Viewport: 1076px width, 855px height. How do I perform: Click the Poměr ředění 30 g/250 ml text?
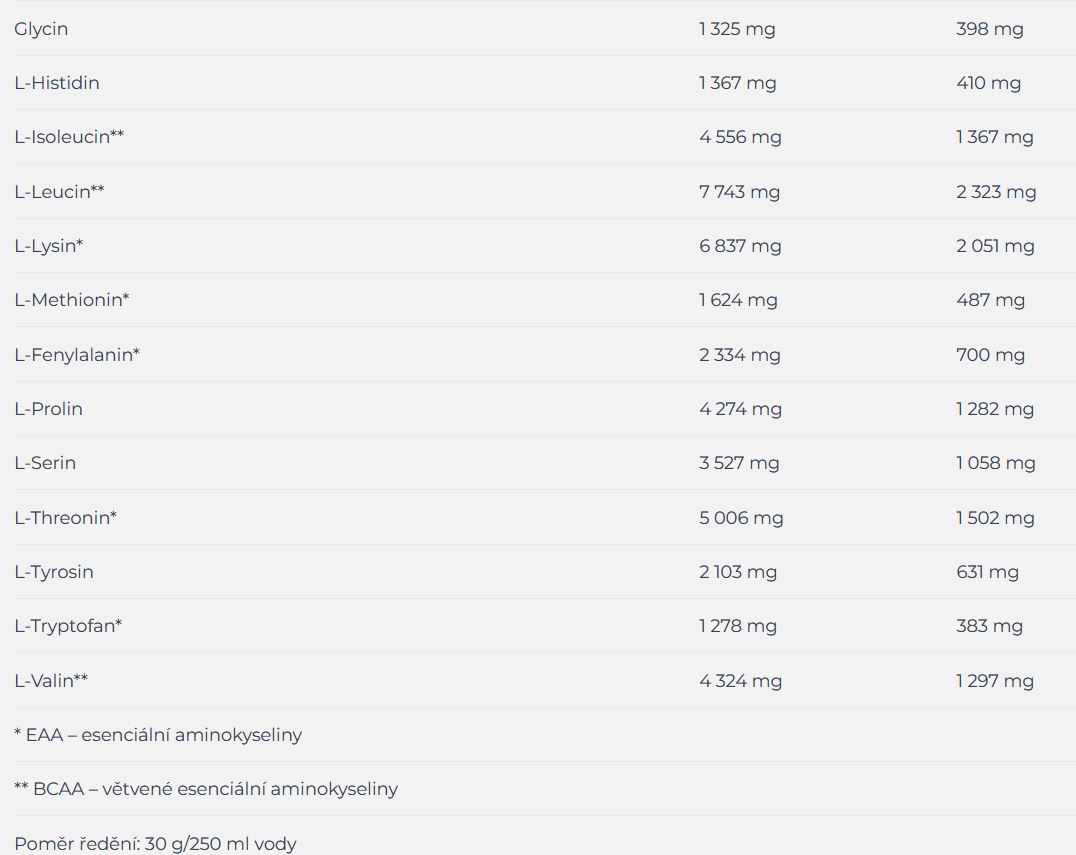(x=155, y=844)
